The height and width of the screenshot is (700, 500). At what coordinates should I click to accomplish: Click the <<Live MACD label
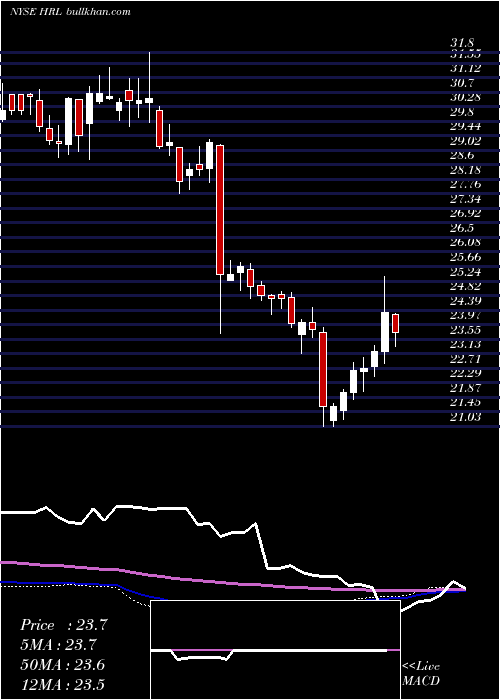click(x=421, y=674)
